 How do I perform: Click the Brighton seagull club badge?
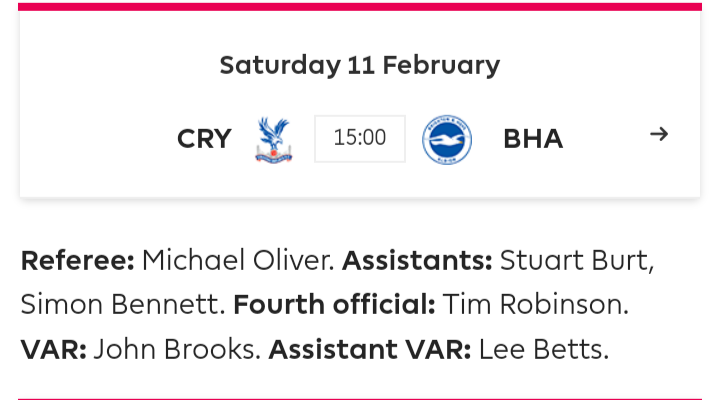pyautogui.click(x=447, y=140)
